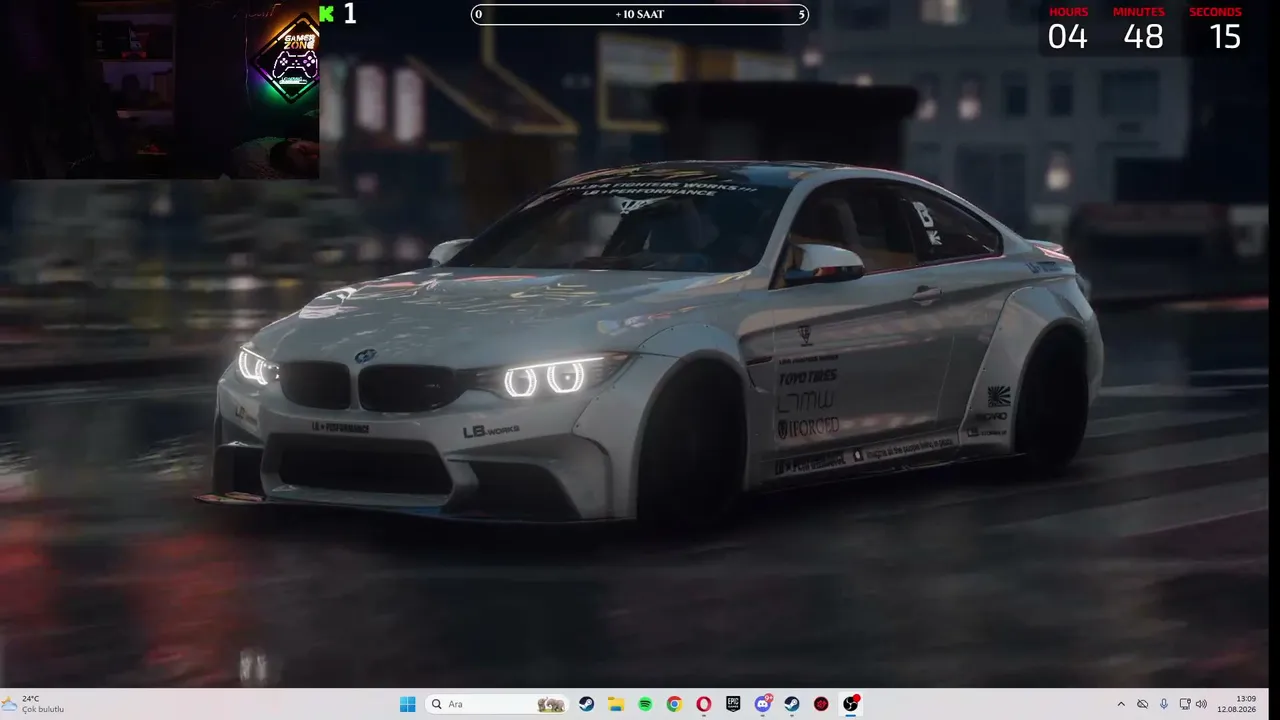Screen dimensions: 1280x720
Task: Click the minutes value 48 in the timer
Action: 1143,37
